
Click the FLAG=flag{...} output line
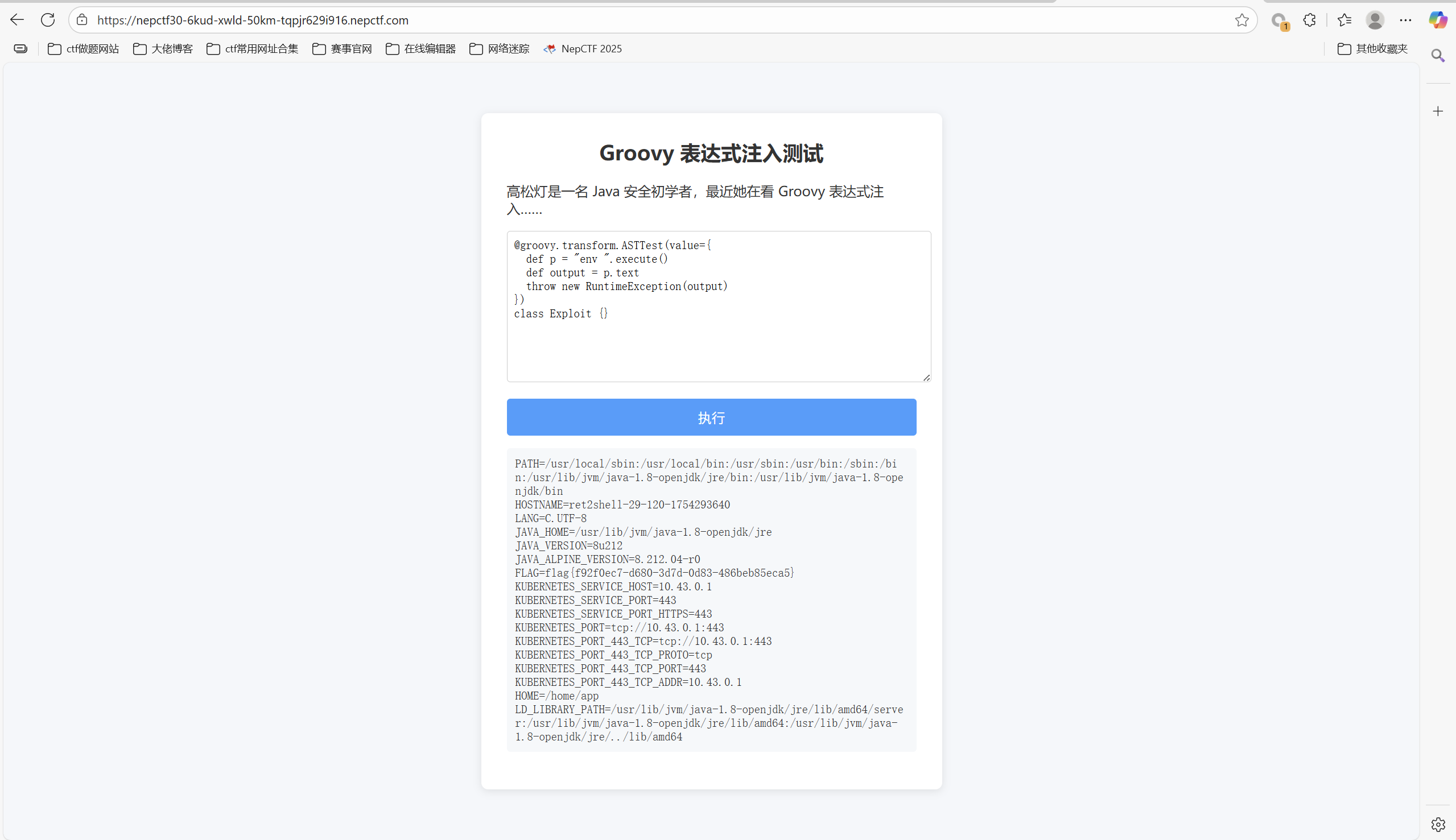[654, 573]
